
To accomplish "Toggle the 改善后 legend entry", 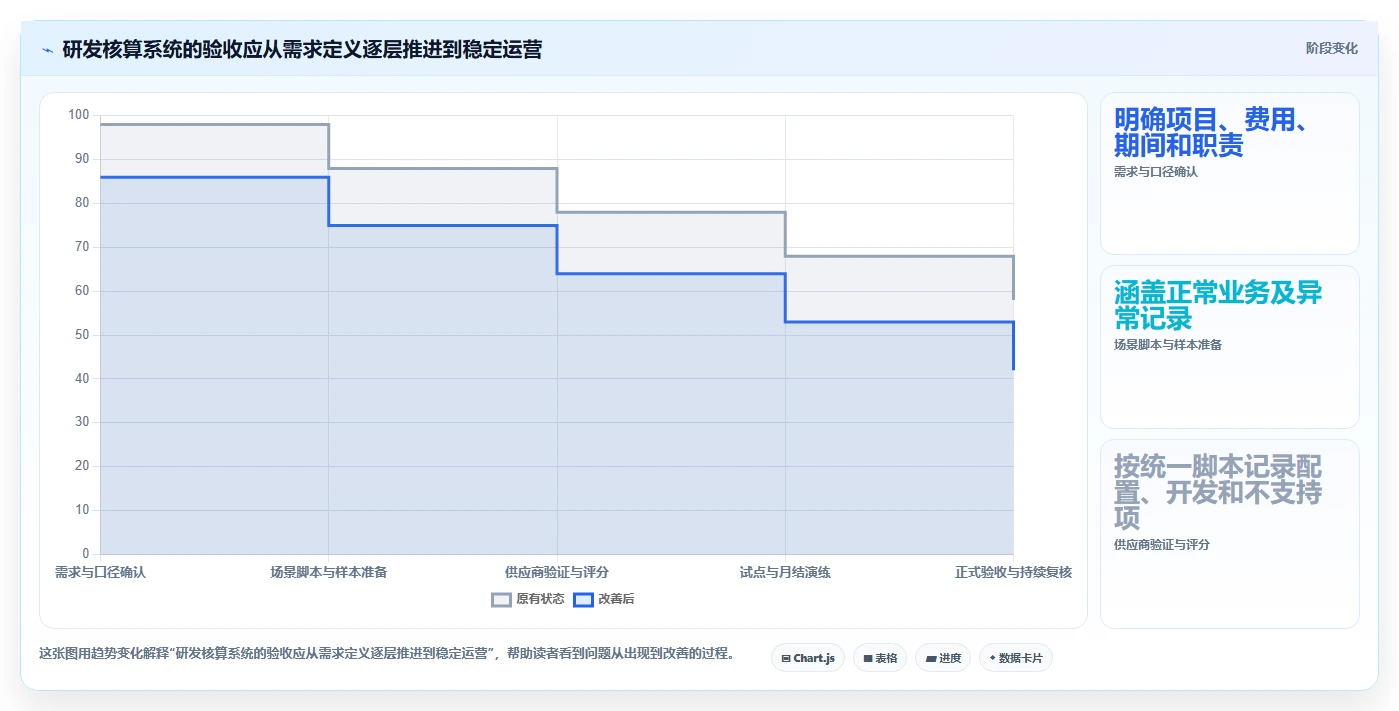I will point(604,599).
